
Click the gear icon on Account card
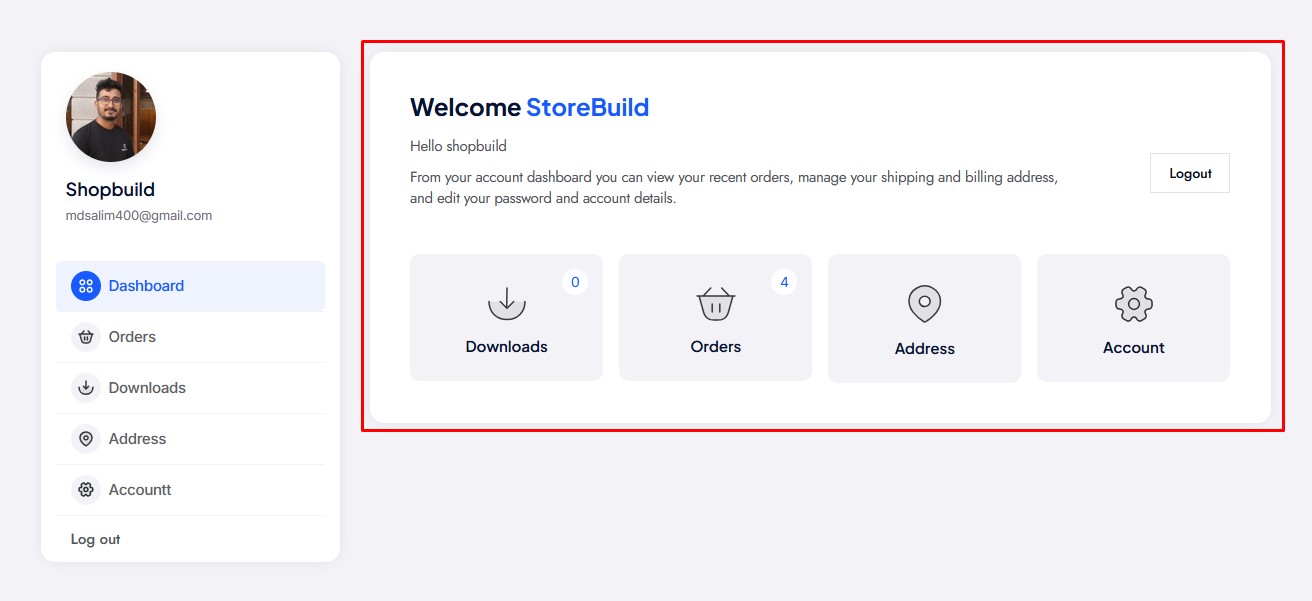[1134, 303]
